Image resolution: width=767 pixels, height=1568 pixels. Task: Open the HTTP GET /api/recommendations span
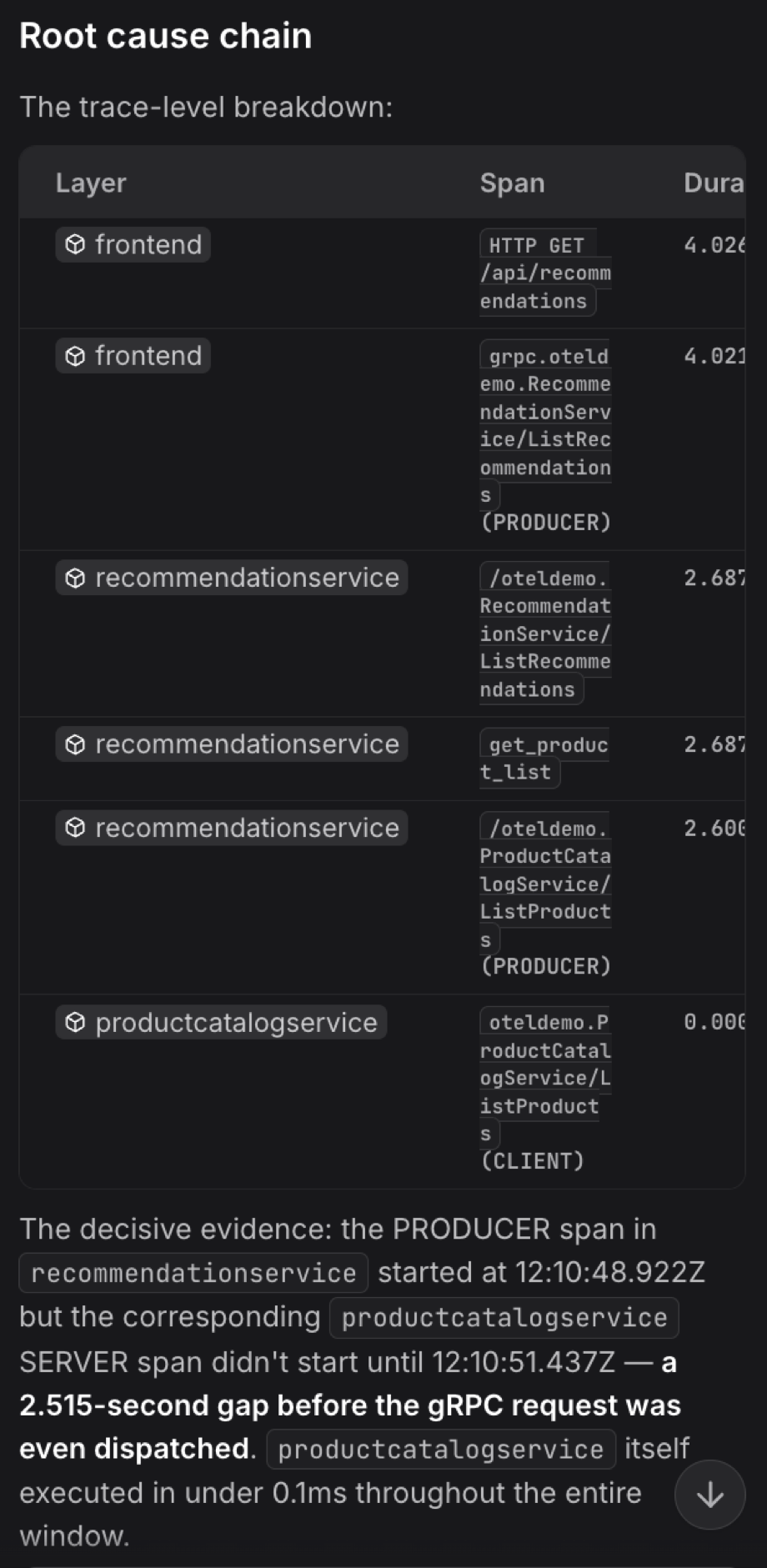[545, 273]
